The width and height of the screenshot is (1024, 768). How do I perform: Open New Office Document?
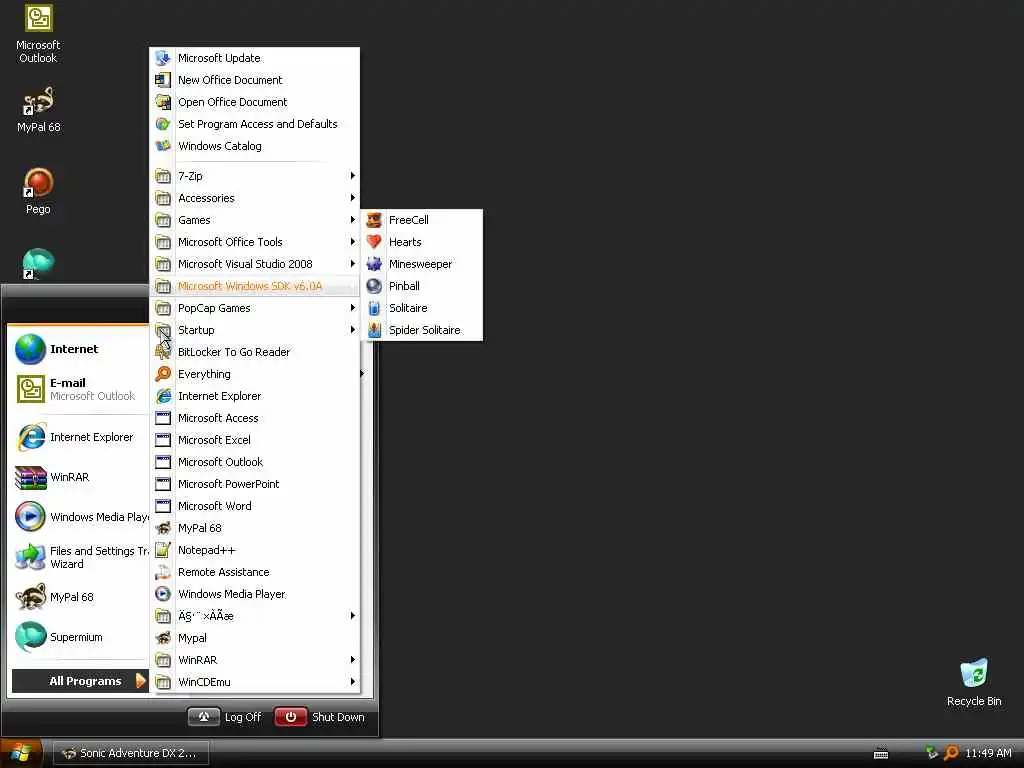point(255,80)
